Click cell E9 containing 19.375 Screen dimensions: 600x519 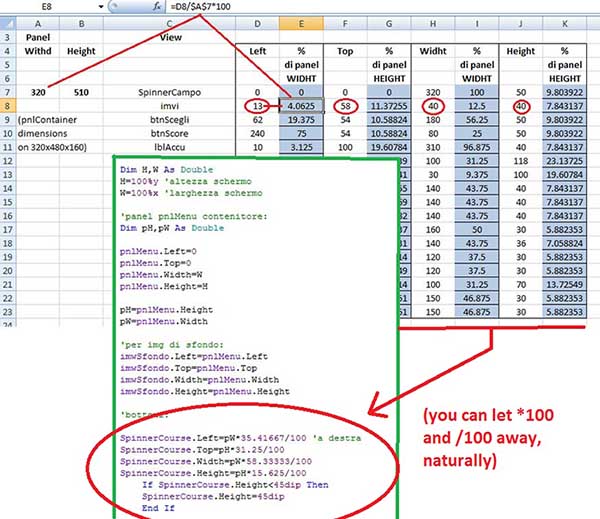[302, 120]
